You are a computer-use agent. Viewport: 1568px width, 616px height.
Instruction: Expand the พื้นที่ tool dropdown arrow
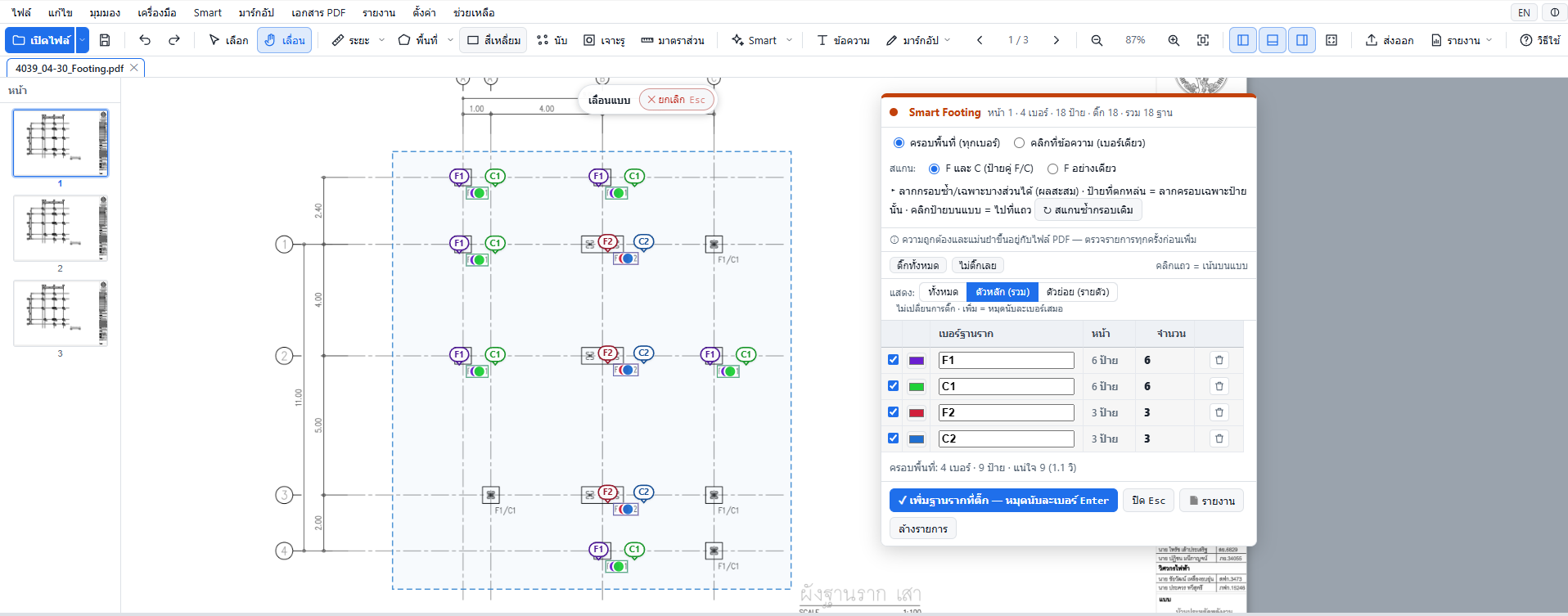[450, 40]
